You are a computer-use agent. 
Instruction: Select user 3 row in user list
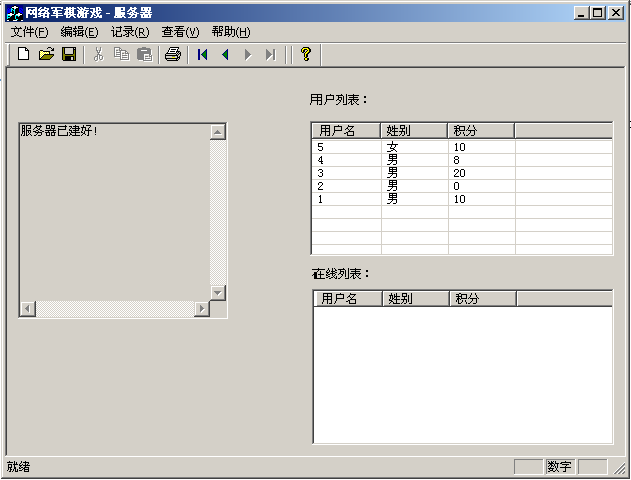tap(462, 173)
